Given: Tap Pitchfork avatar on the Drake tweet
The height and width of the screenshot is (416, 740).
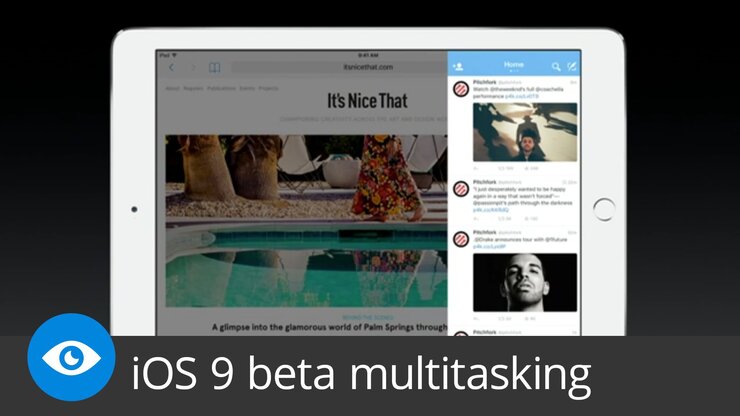Looking at the screenshot, I should pyautogui.click(x=461, y=239).
